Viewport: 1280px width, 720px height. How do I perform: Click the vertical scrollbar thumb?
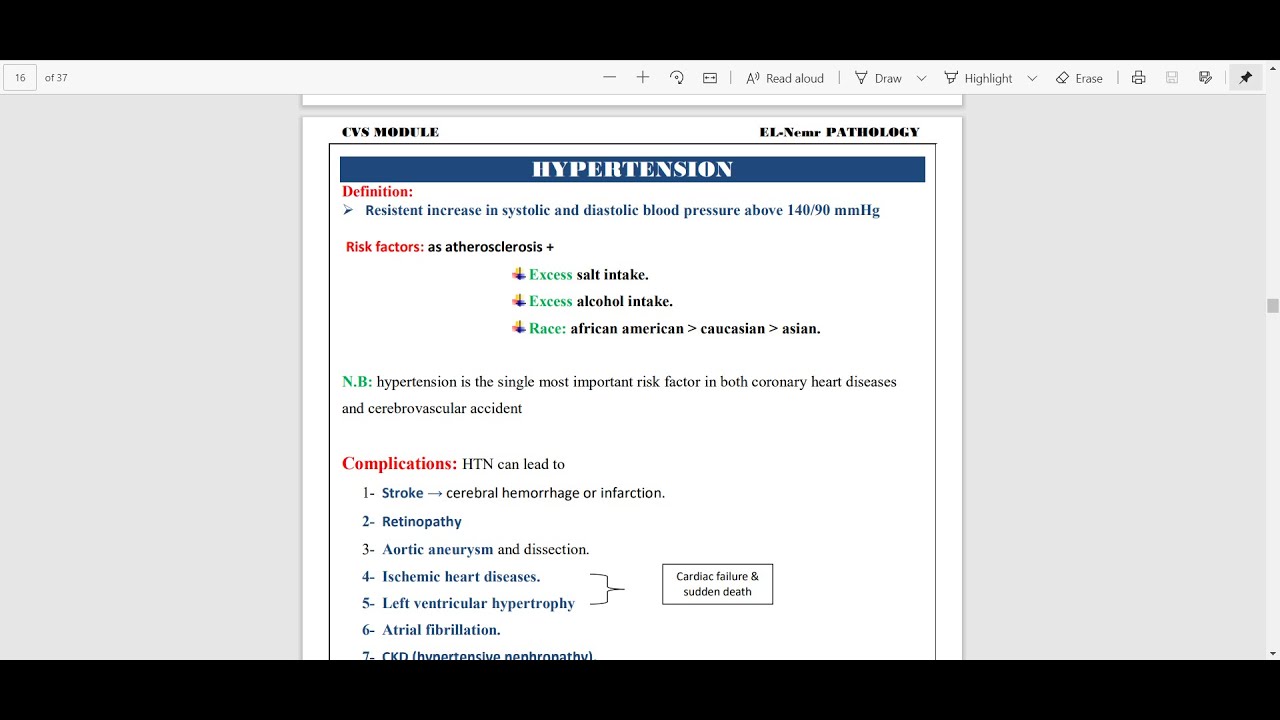pyautogui.click(x=1272, y=307)
